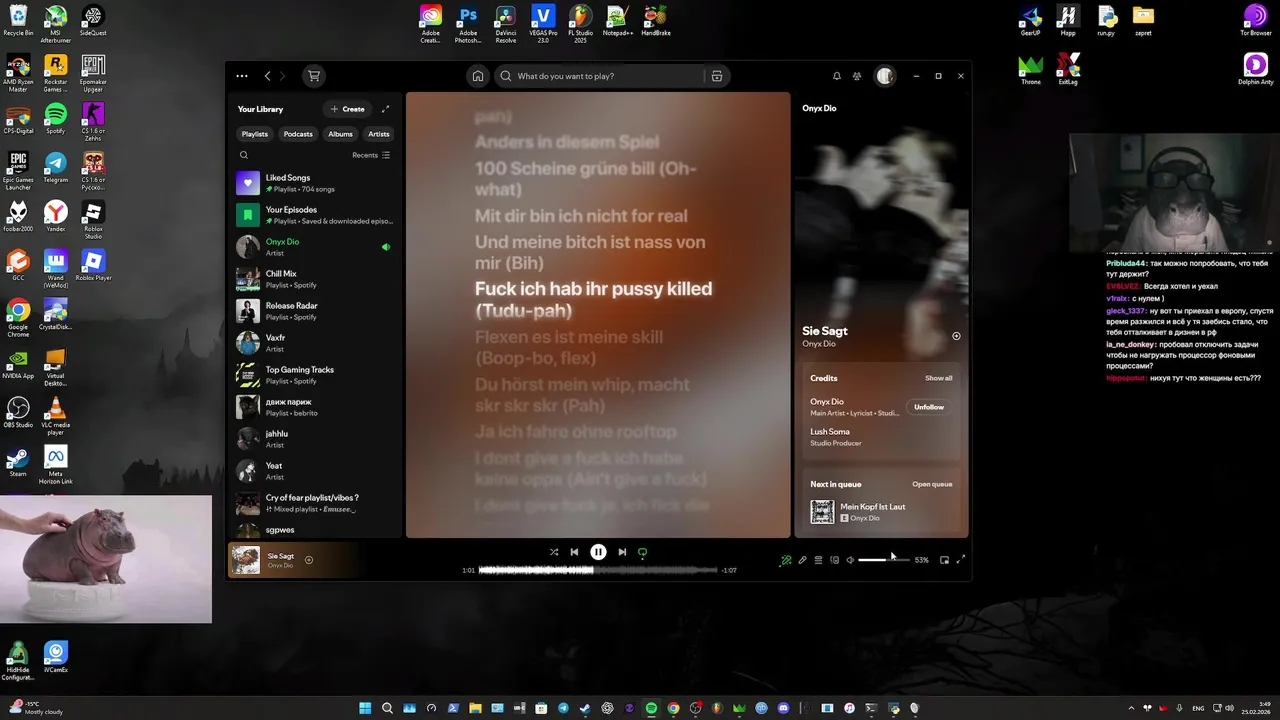Unfollow Onyx Dio in Credits
Viewport: 1280px width, 720px height.
point(929,407)
